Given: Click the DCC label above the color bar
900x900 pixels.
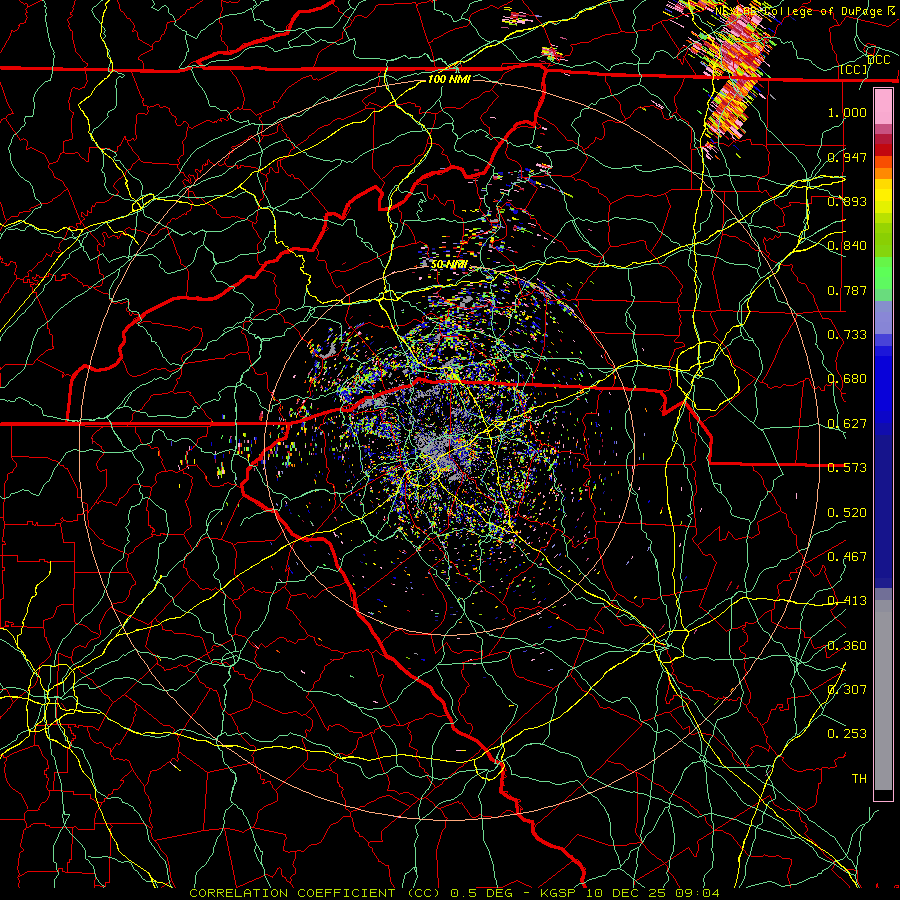Looking at the screenshot, I should (x=878, y=60).
